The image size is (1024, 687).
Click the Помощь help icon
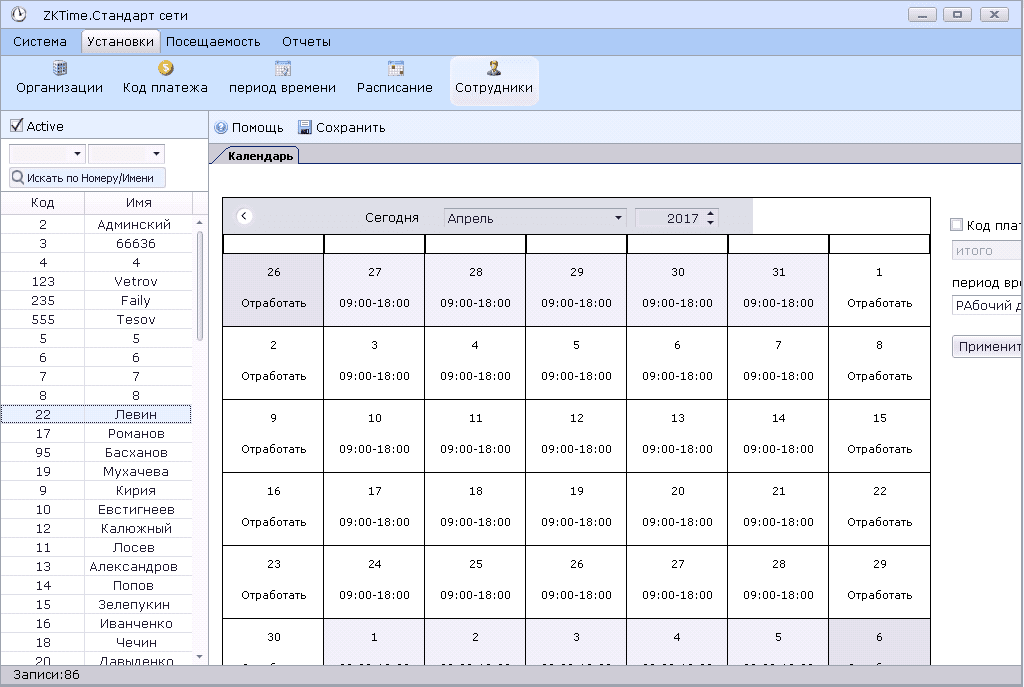221,128
